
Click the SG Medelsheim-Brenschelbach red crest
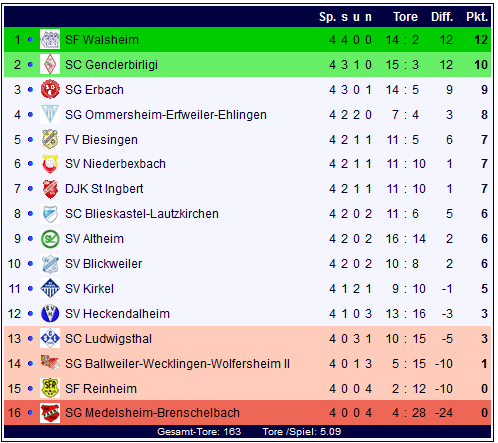pos(50,413)
